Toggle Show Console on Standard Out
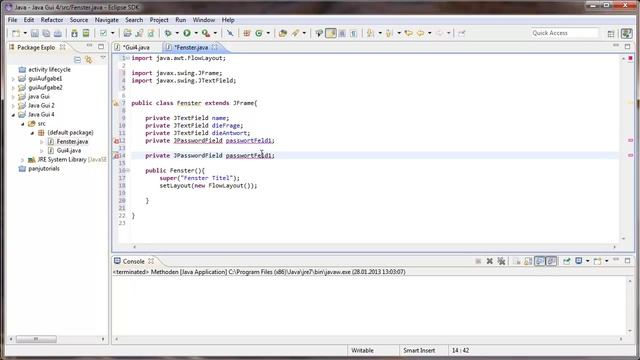640x360 pixels. click(540, 261)
